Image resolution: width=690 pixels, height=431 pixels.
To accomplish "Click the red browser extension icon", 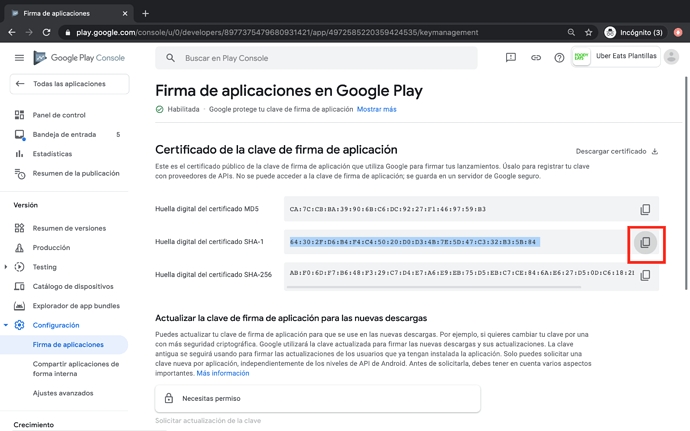I will [x=678, y=32].
